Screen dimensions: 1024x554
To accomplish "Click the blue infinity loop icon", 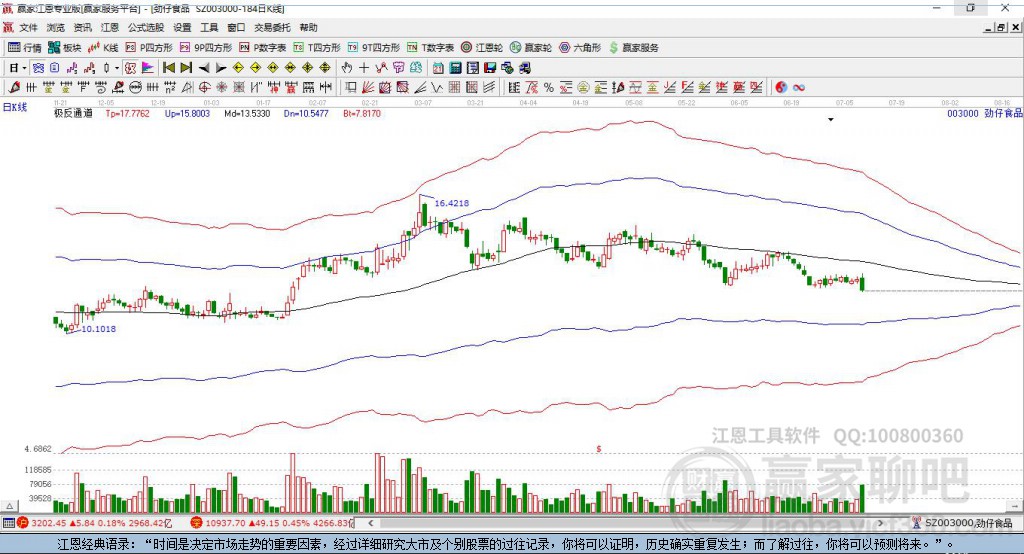I will (799, 87).
